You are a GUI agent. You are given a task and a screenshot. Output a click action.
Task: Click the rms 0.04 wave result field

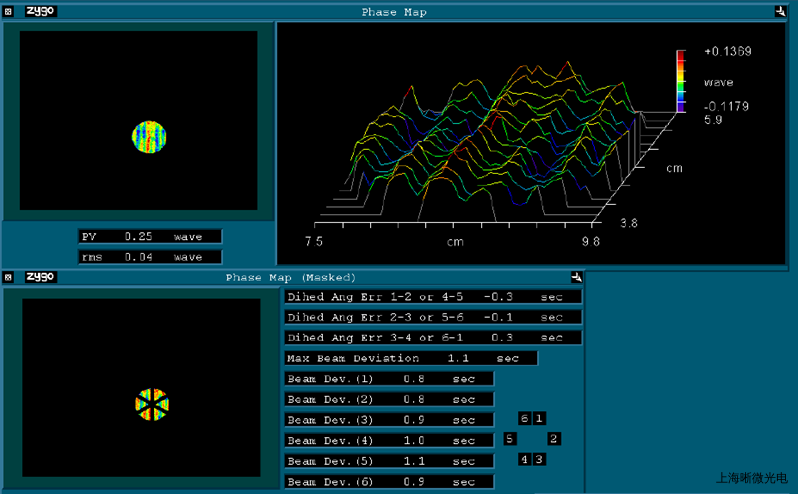tap(150, 257)
